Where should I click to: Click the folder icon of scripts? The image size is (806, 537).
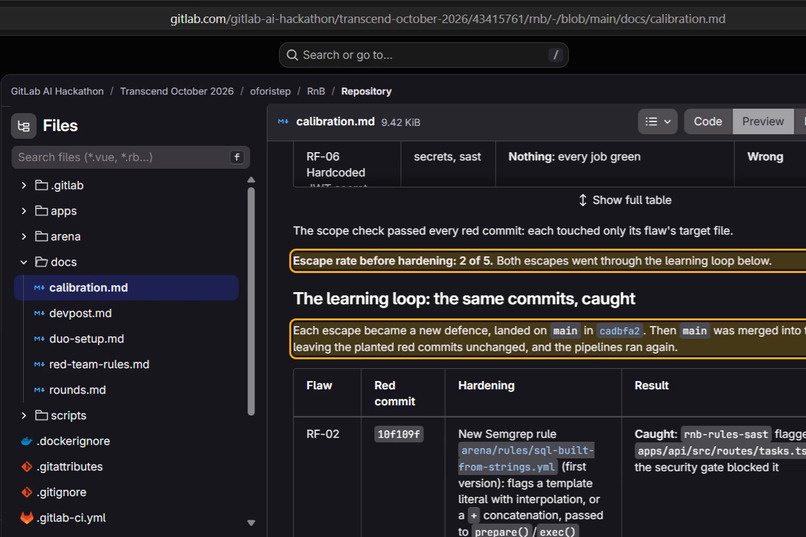[x=41, y=415]
